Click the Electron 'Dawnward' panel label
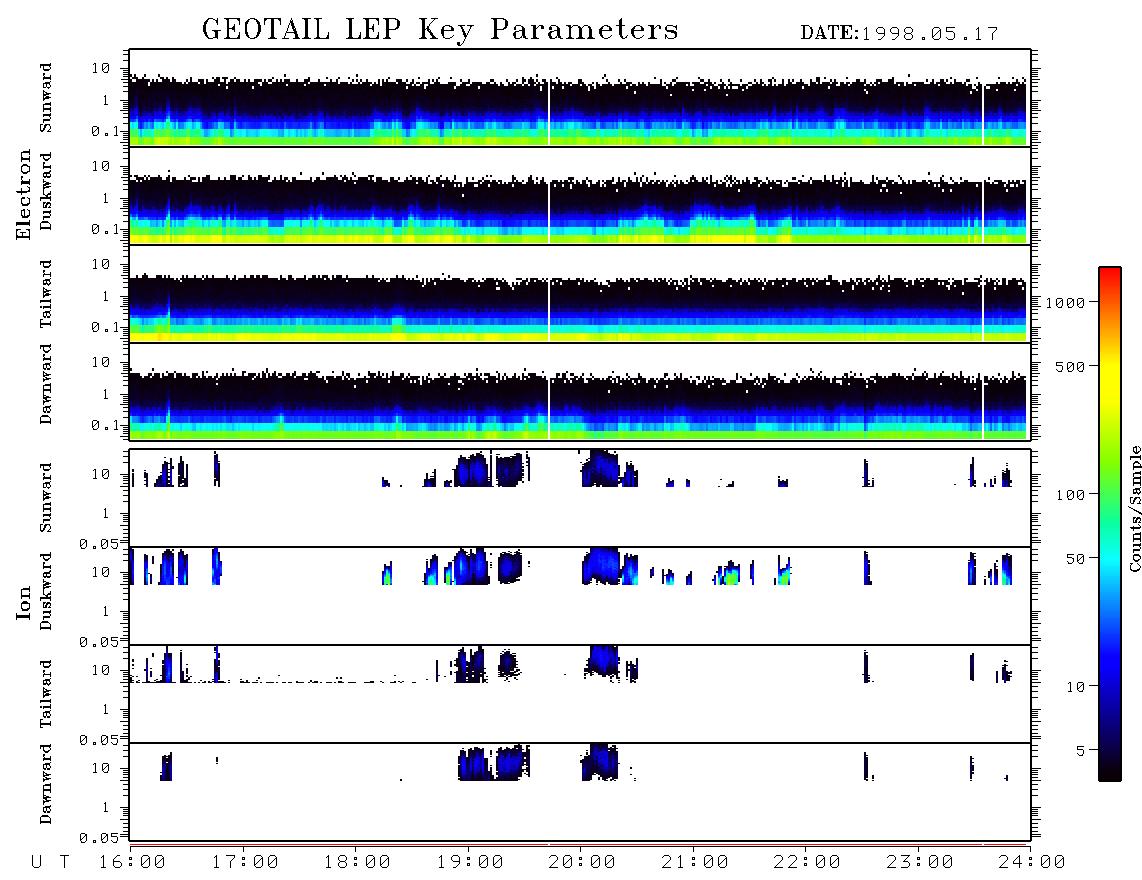The height and width of the screenshot is (880, 1142). (46, 384)
